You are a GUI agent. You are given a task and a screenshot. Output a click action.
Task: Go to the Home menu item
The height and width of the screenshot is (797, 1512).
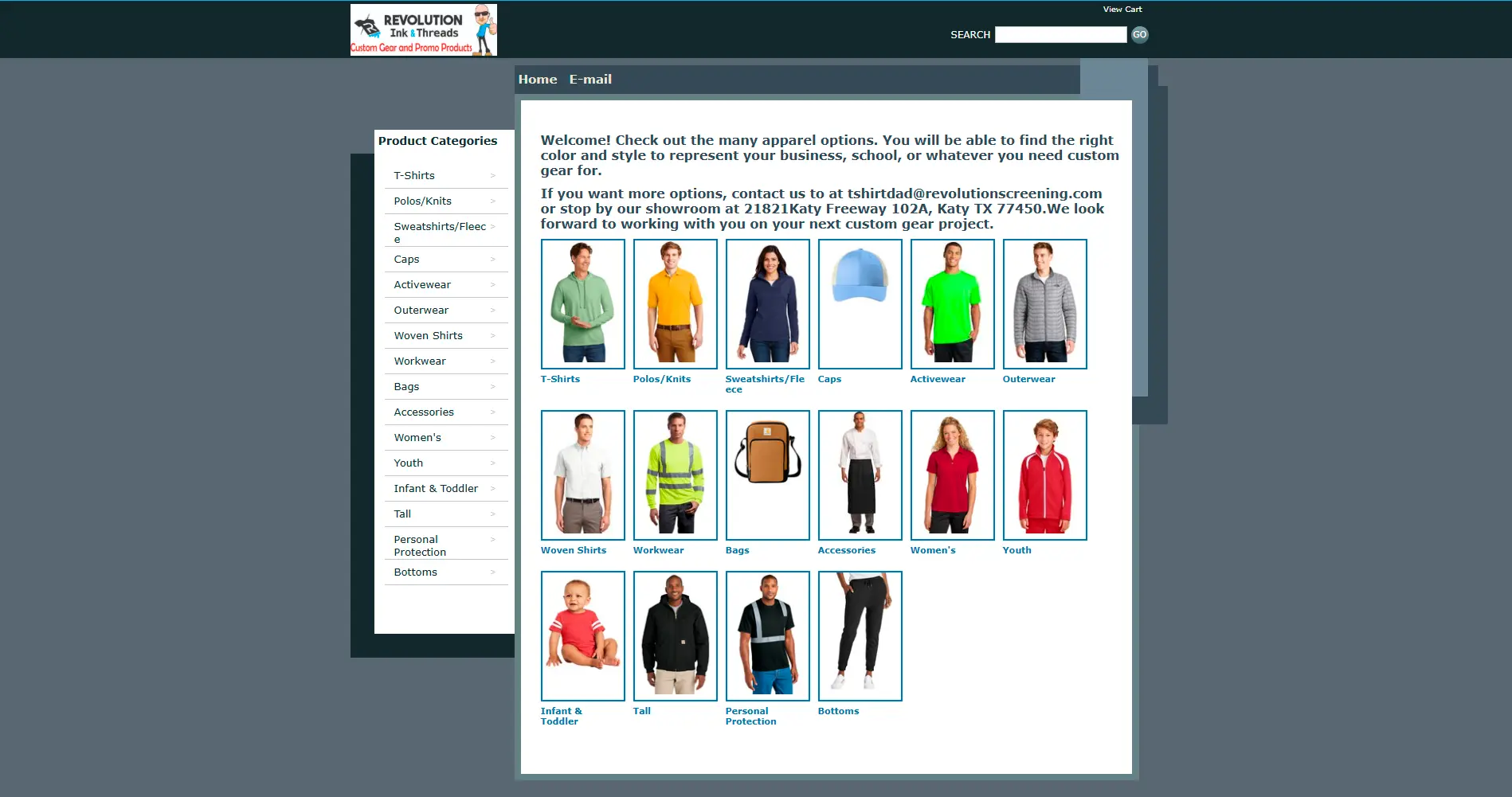coord(538,80)
